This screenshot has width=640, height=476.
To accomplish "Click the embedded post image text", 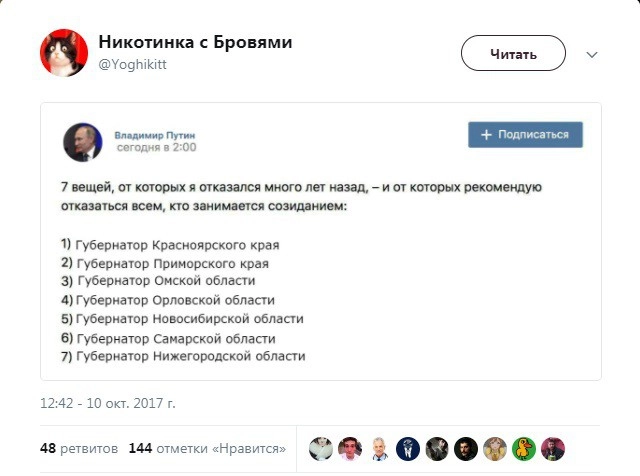I will pyautogui.click(x=320, y=270).
